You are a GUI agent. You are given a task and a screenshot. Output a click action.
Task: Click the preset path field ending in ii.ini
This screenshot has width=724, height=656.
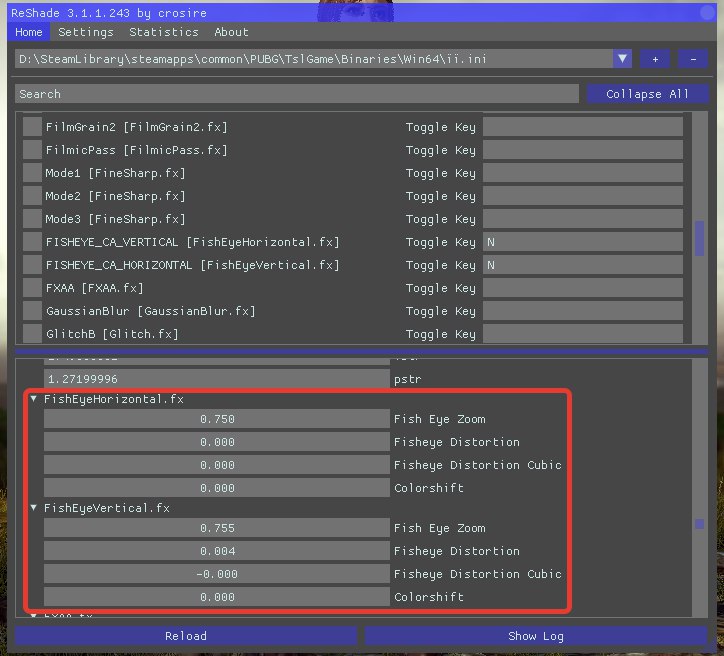click(x=314, y=59)
